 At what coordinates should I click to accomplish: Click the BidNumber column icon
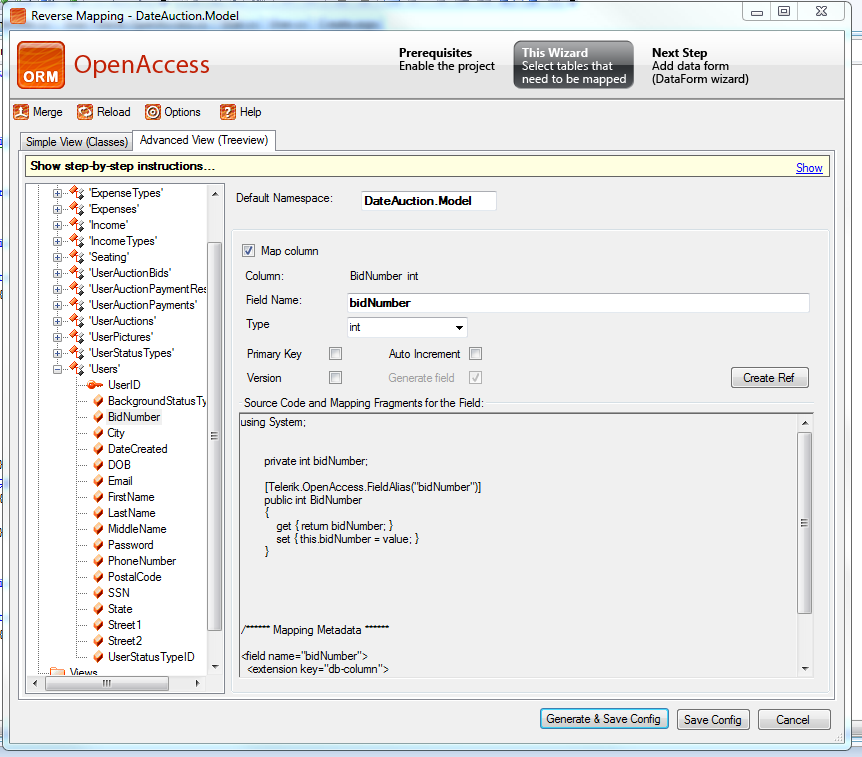coord(98,417)
